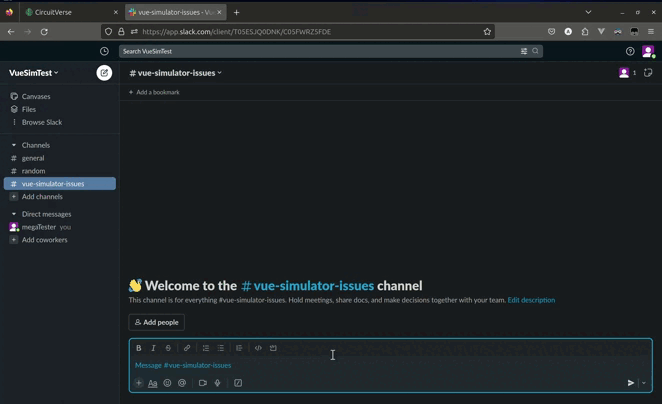Screen dimensions: 662x404
Task: Select the general channel
Action: (x=33, y=158)
